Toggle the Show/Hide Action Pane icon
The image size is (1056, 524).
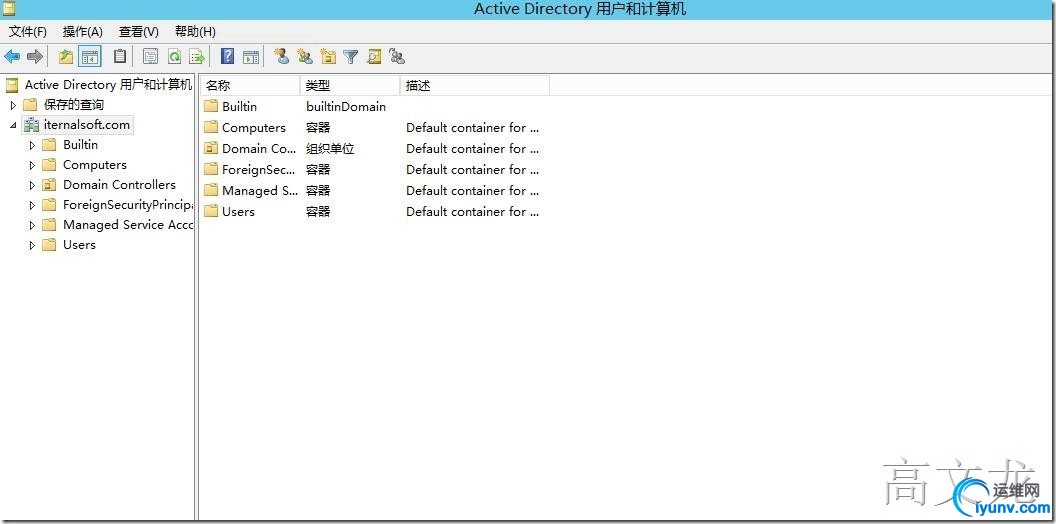click(251, 57)
